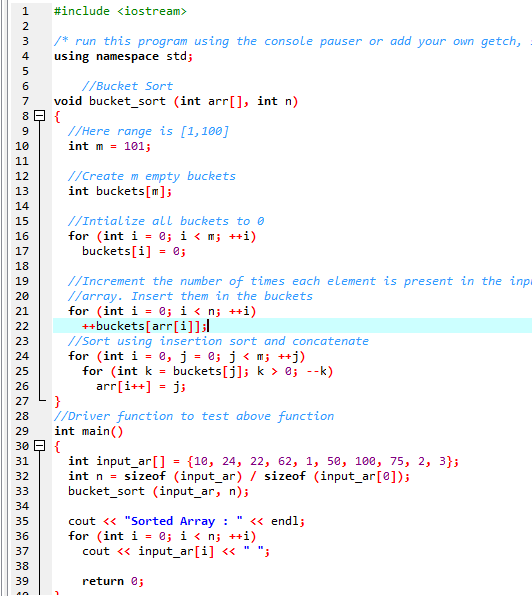Click 'for (int i = 0; i < m' loop on line 16

162,236
